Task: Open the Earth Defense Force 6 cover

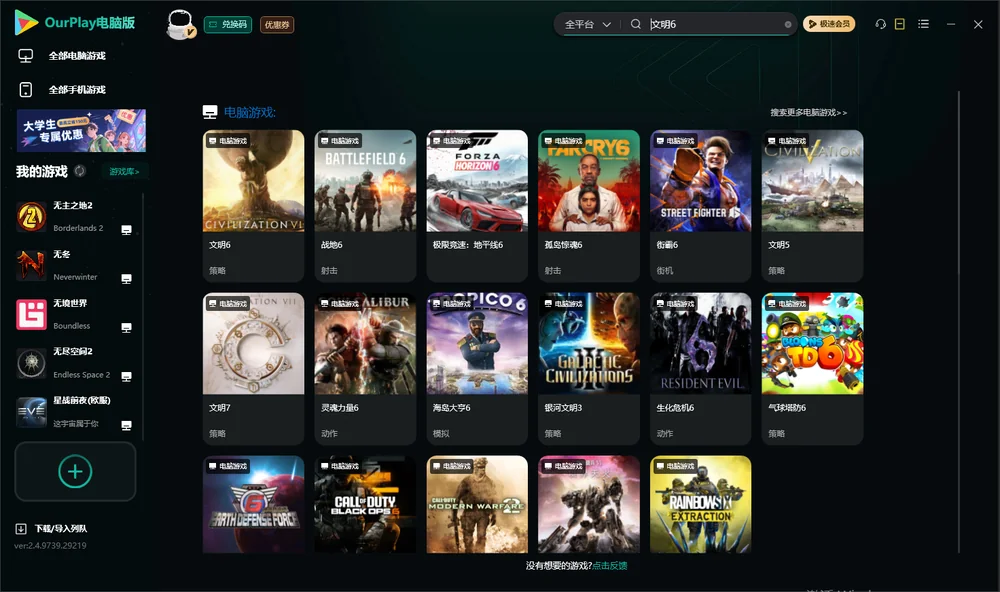Action: click(253, 504)
